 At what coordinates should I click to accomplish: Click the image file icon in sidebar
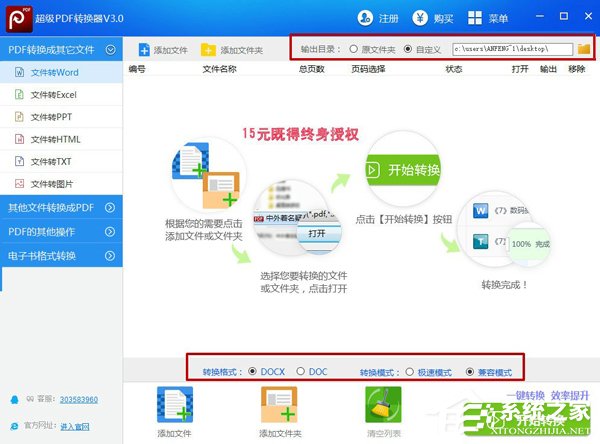pos(19,184)
